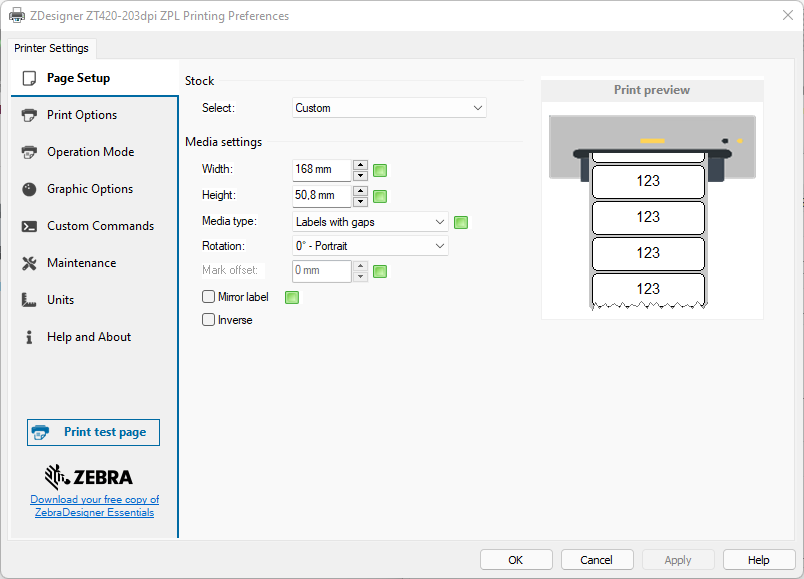804x579 pixels.
Task: Click the Operation Mode icon
Action: pyautogui.click(x=29, y=152)
